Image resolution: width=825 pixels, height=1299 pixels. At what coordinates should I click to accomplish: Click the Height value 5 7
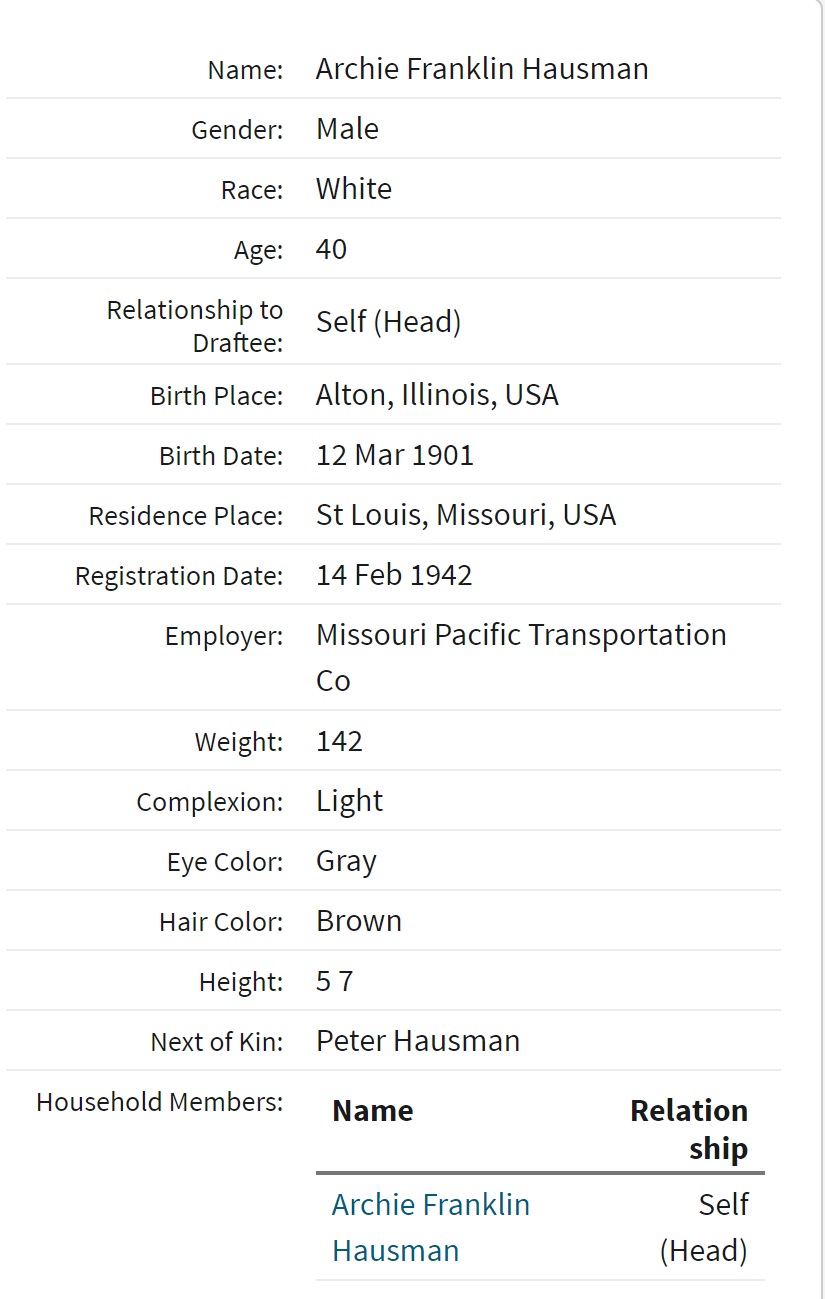click(334, 981)
